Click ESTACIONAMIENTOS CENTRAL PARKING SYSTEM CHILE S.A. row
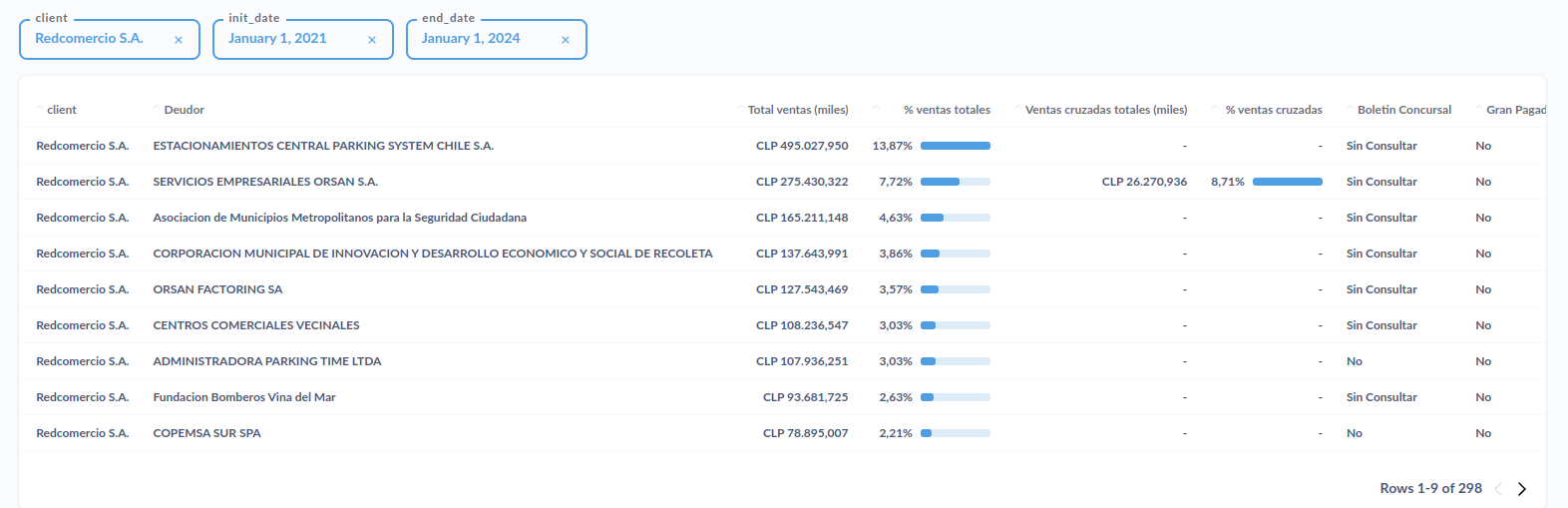The image size is (1568, 508). click(x=782, y=146)
